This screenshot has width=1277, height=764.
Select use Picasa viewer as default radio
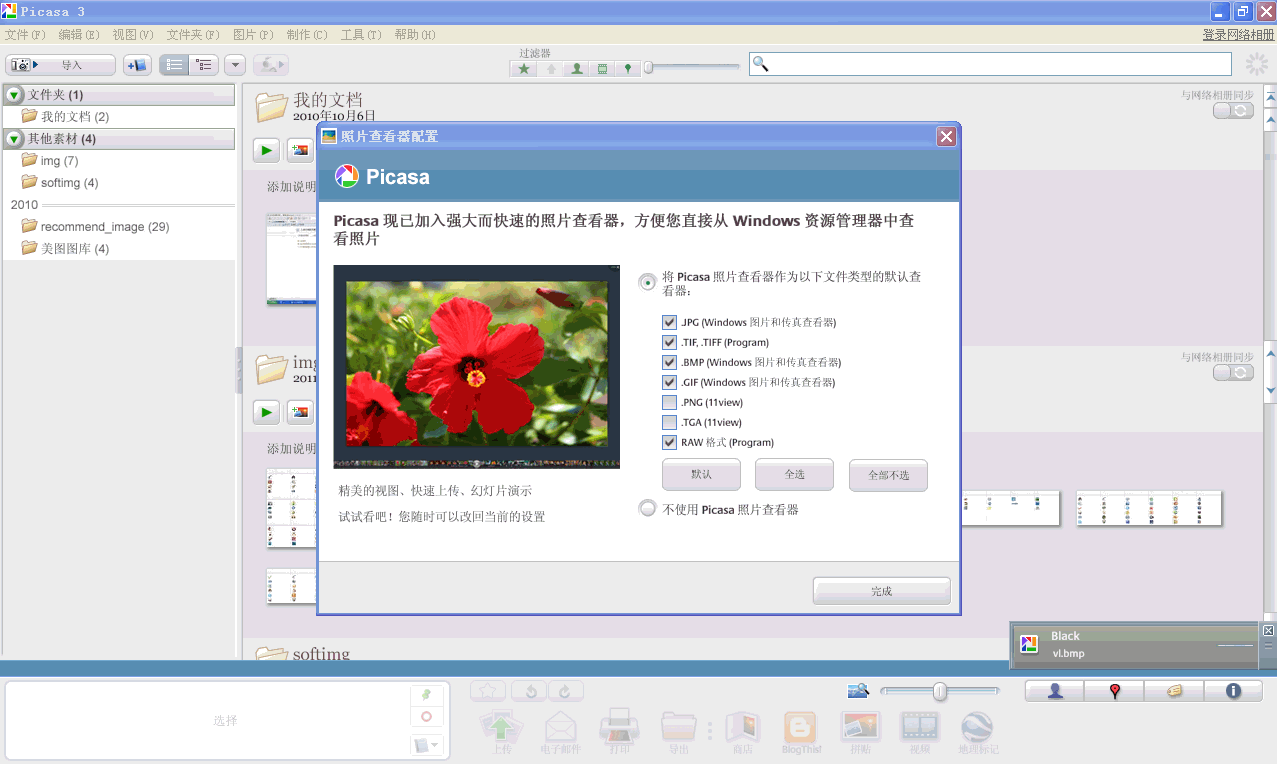pos(648,283)
